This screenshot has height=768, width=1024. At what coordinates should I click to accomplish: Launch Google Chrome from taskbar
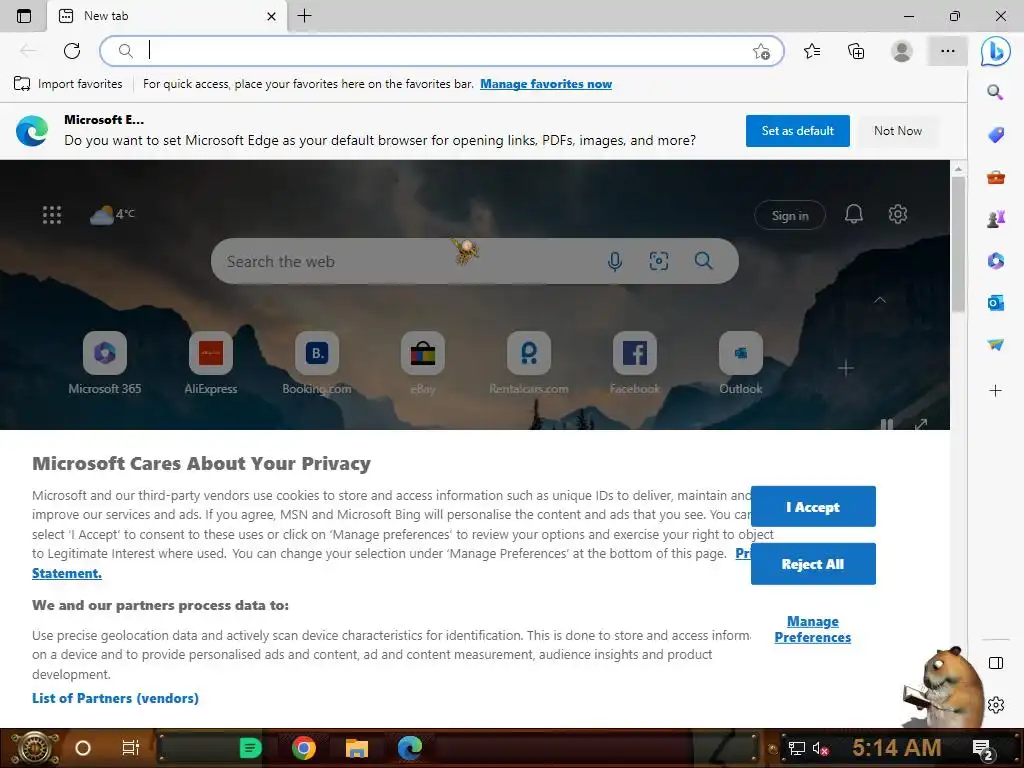click(x=304, y=748)
